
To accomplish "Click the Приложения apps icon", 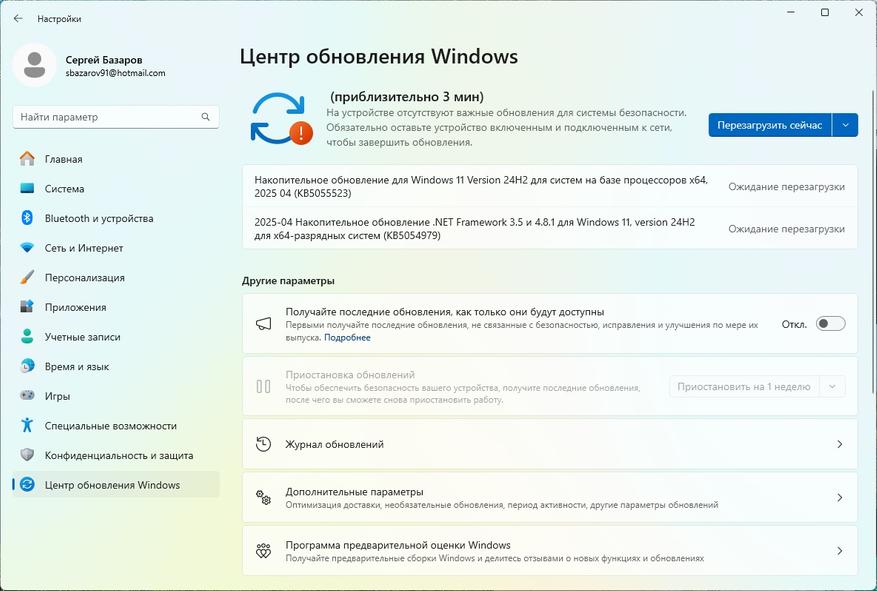I will point(27,307).
